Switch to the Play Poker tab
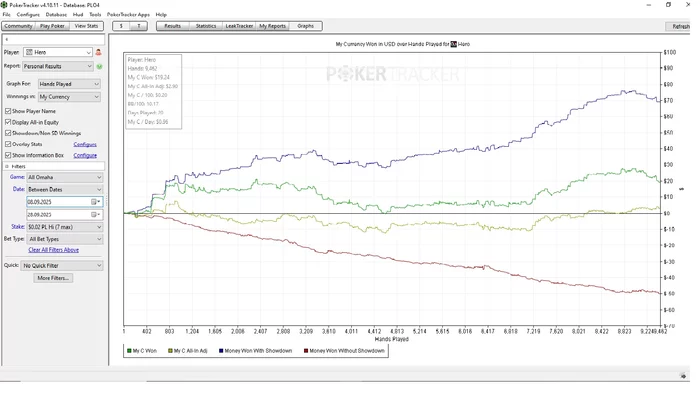 [x=52, y=26]
